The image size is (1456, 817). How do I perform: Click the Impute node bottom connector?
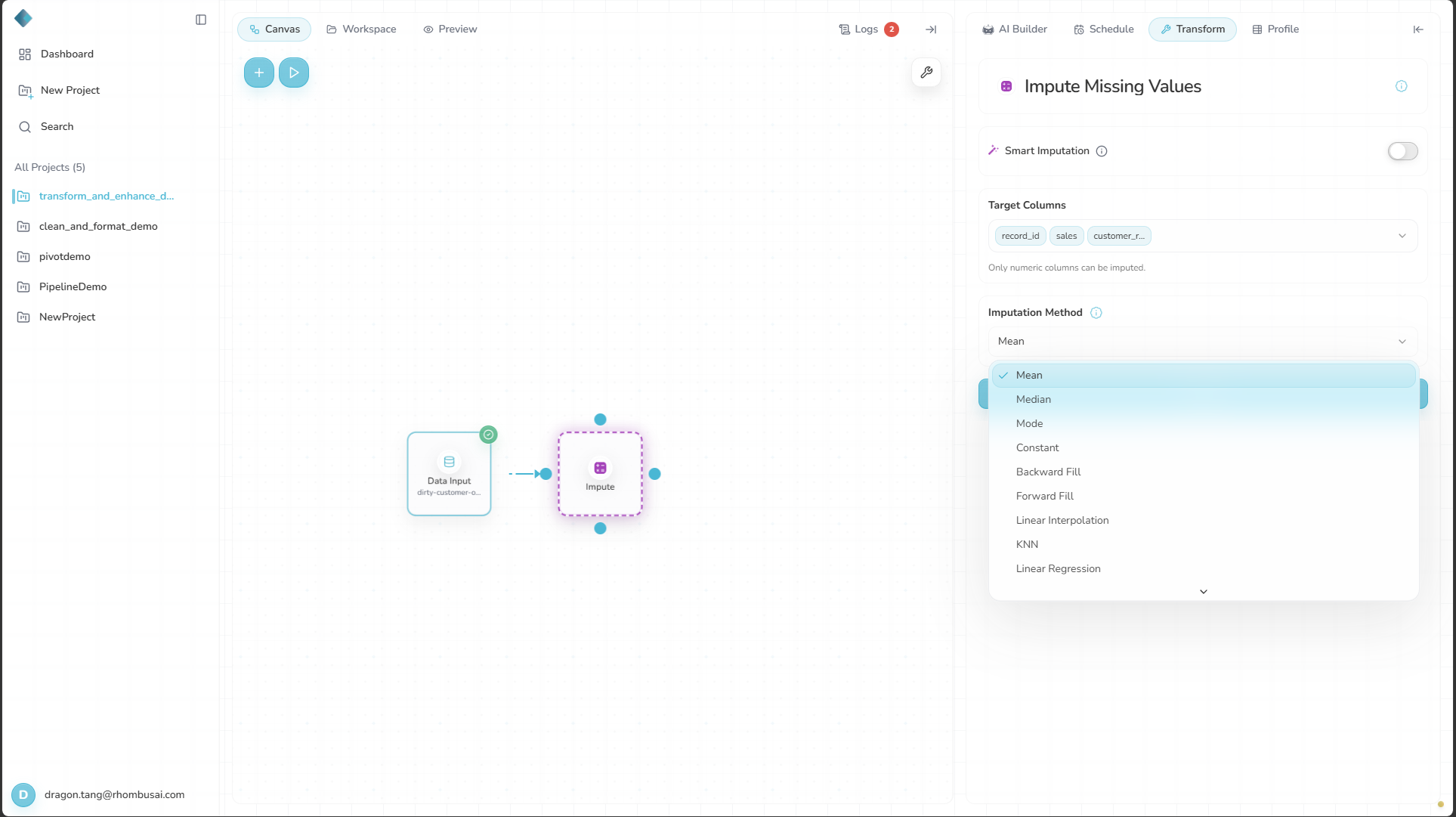pos(600,528)
